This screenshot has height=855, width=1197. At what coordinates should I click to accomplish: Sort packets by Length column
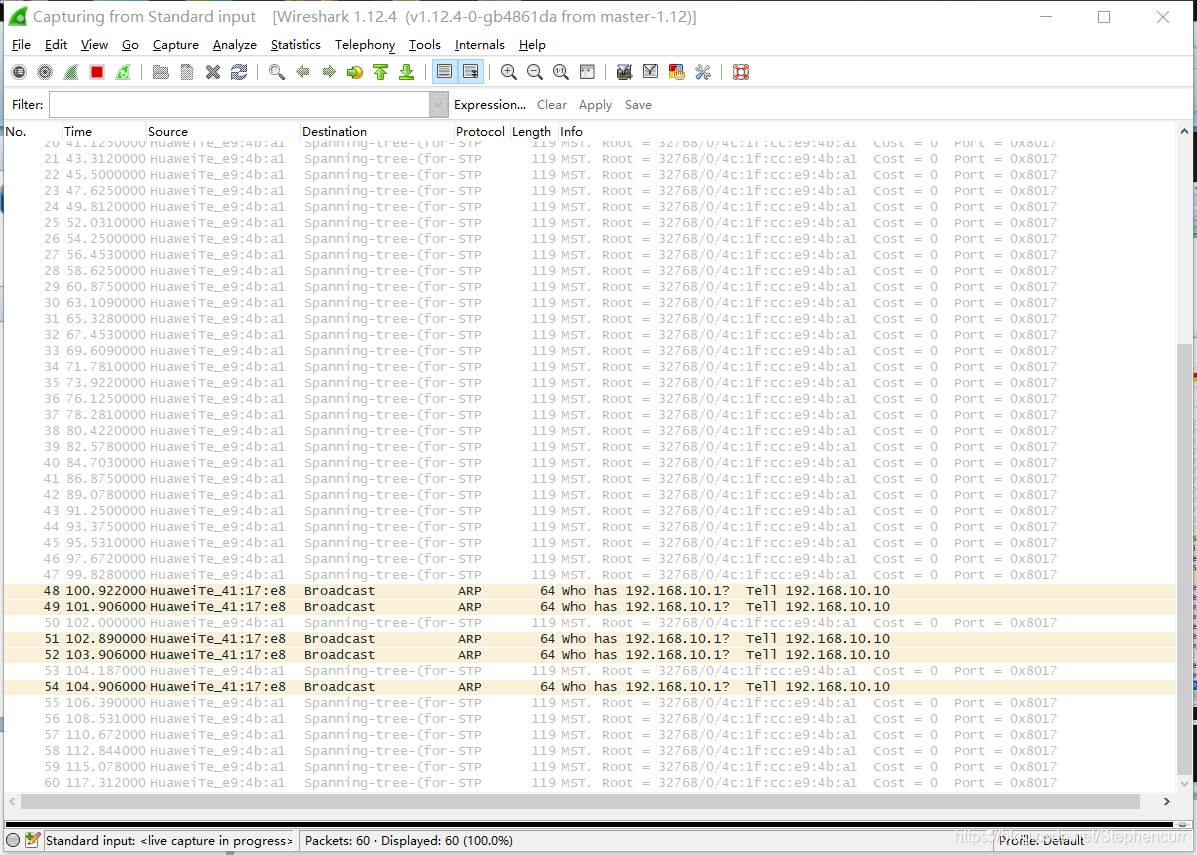coord(534,131)
